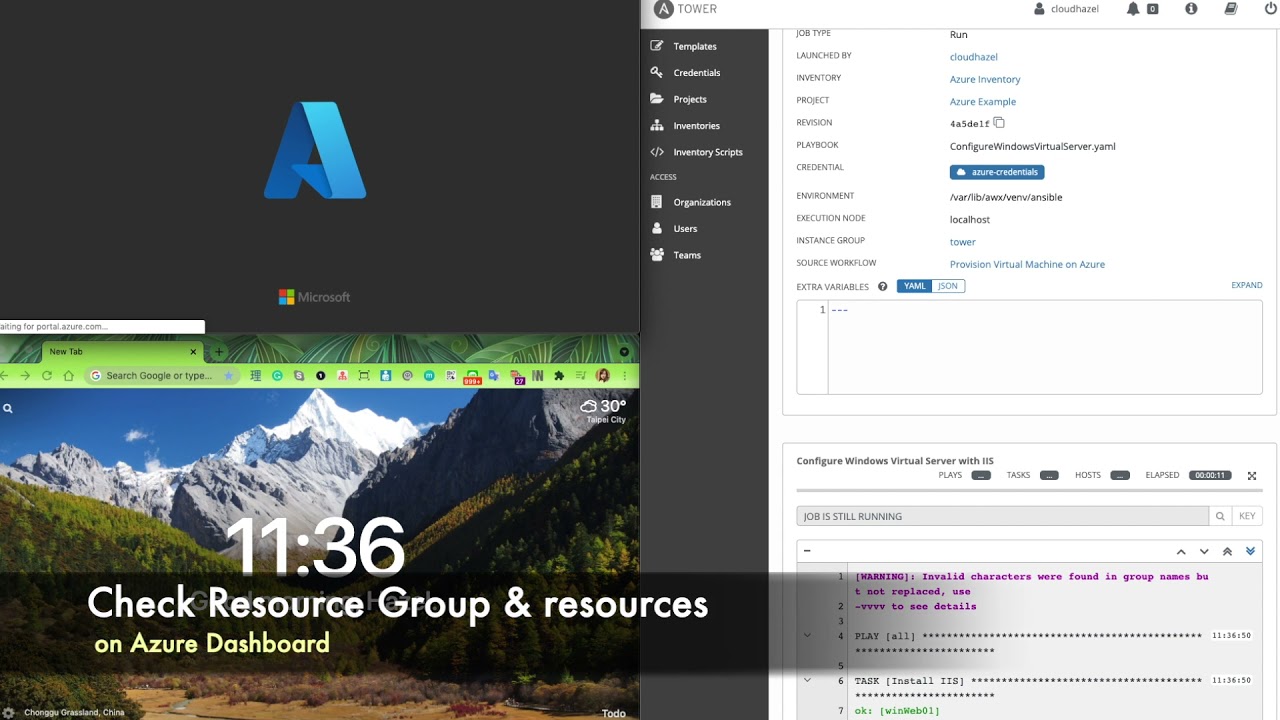Click the ok: [winWeb01] output line
The image size is (1280, 720).
click(x=897, y=711)
